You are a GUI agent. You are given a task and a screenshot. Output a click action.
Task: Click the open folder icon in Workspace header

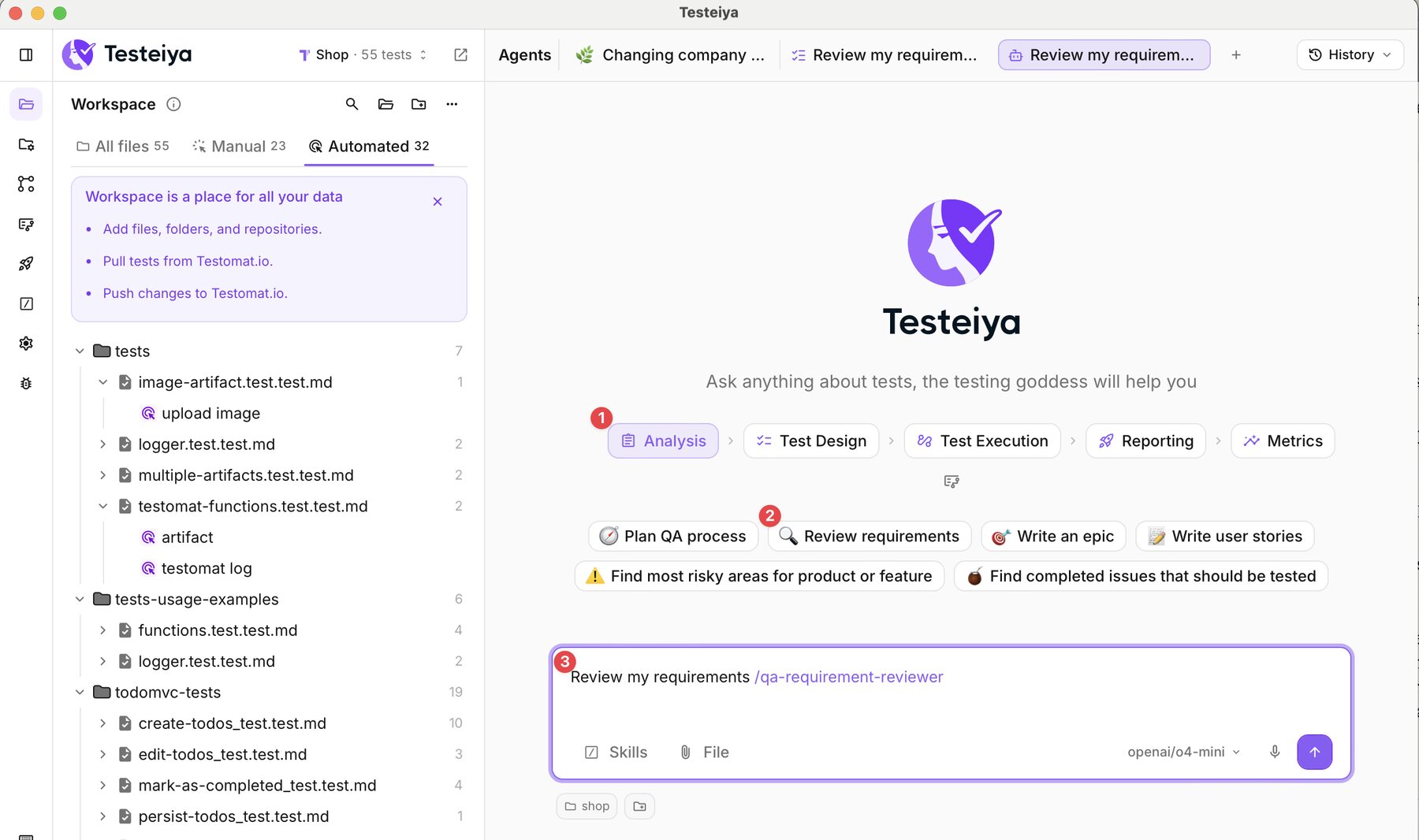tap(385, 104)
